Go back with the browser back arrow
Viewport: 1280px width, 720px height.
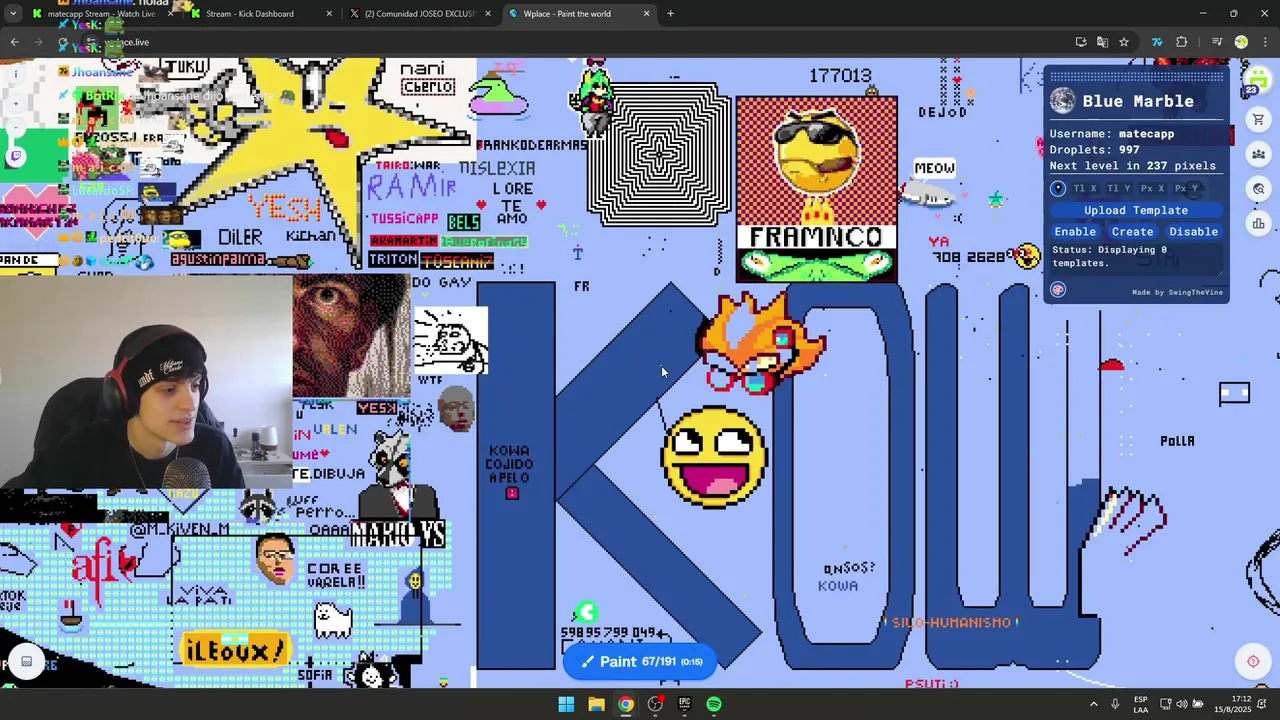tap(14, 42)
